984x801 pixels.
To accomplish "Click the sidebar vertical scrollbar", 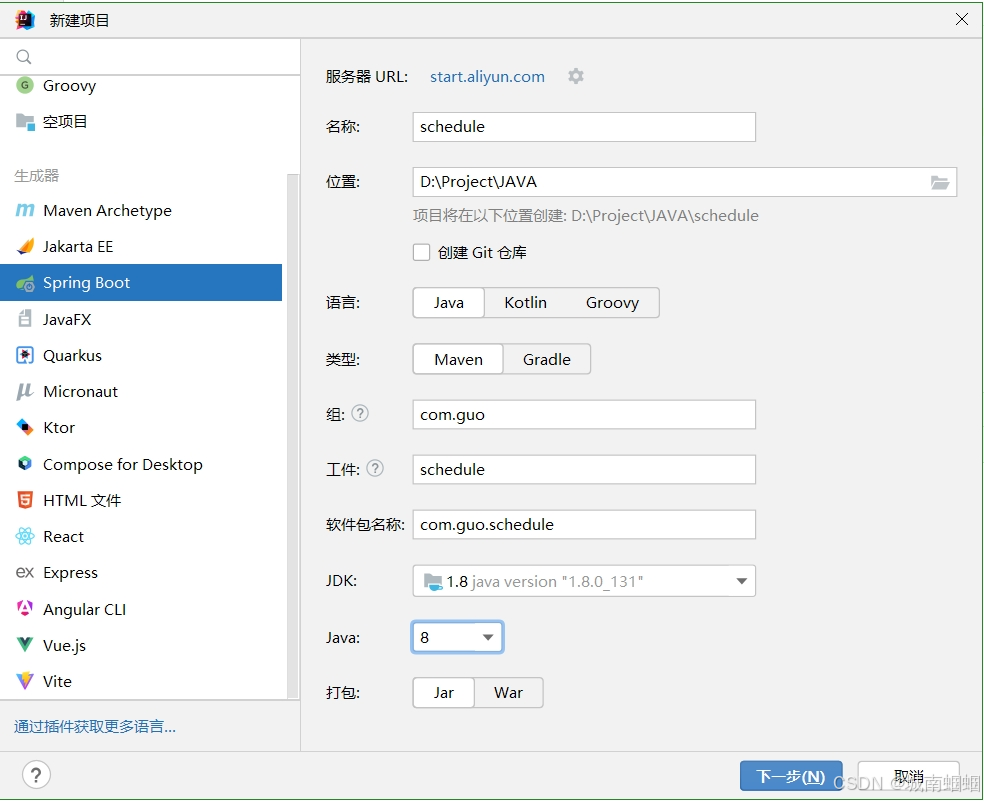I will (292, 436).
